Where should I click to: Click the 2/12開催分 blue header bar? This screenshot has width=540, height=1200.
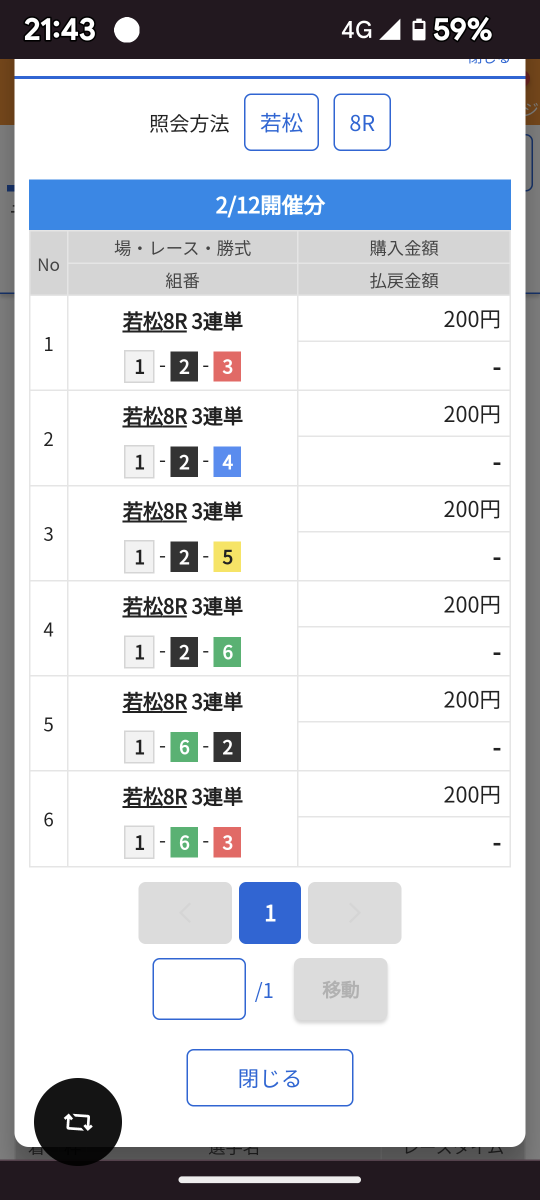(270, 206)
